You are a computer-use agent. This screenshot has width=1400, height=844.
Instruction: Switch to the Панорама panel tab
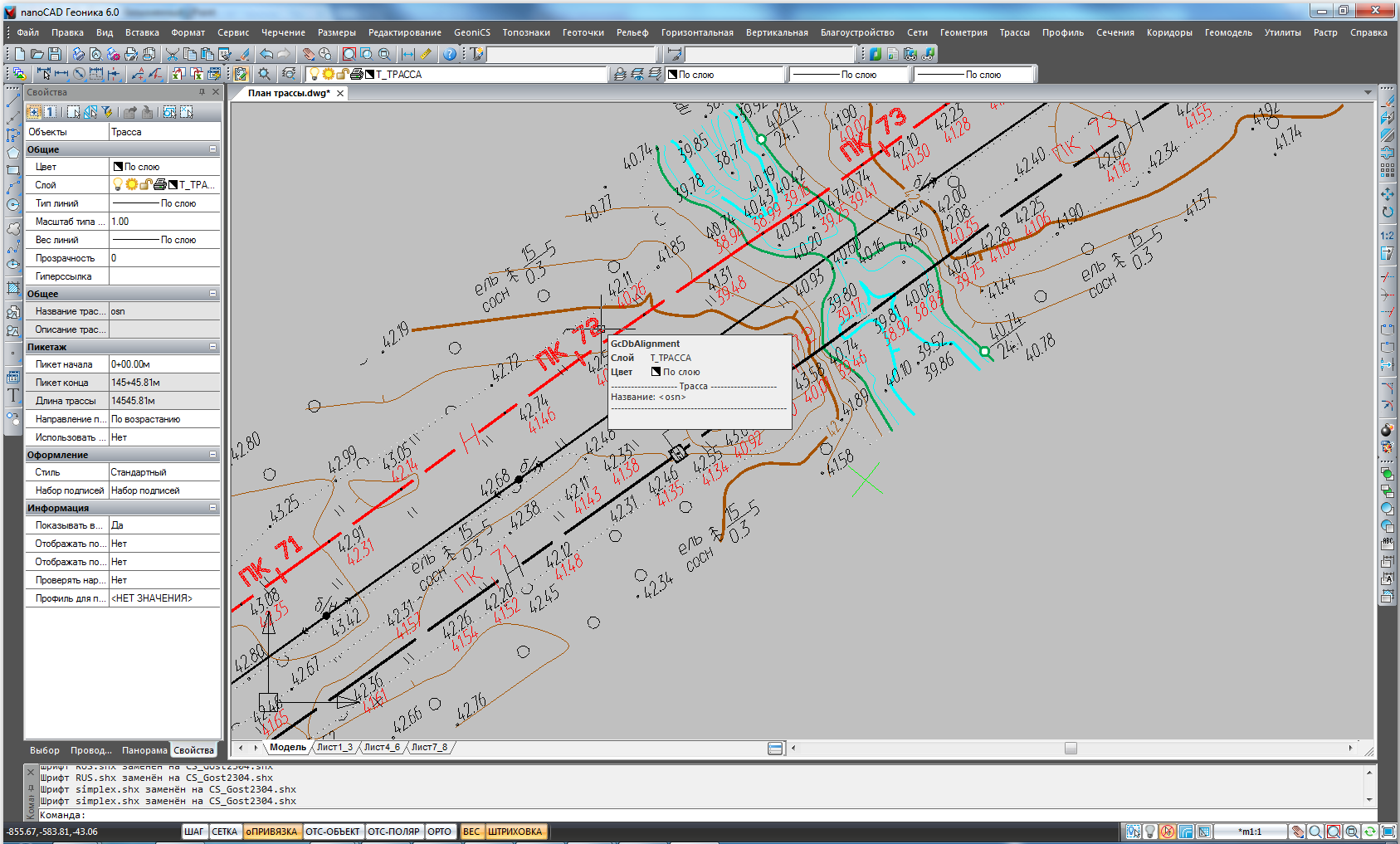pos(144,750)
